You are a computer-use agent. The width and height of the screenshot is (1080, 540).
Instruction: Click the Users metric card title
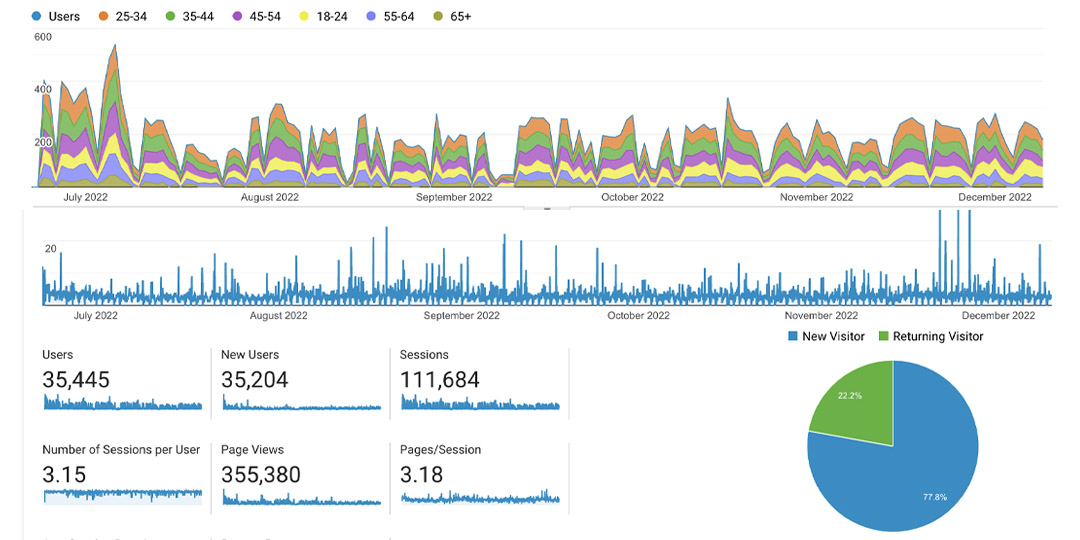(x=57, y=355)
